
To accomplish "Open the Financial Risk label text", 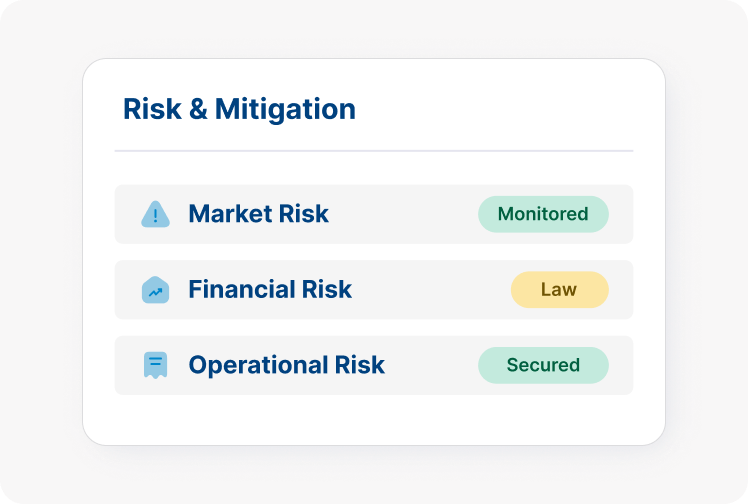I will coord(270,290).
